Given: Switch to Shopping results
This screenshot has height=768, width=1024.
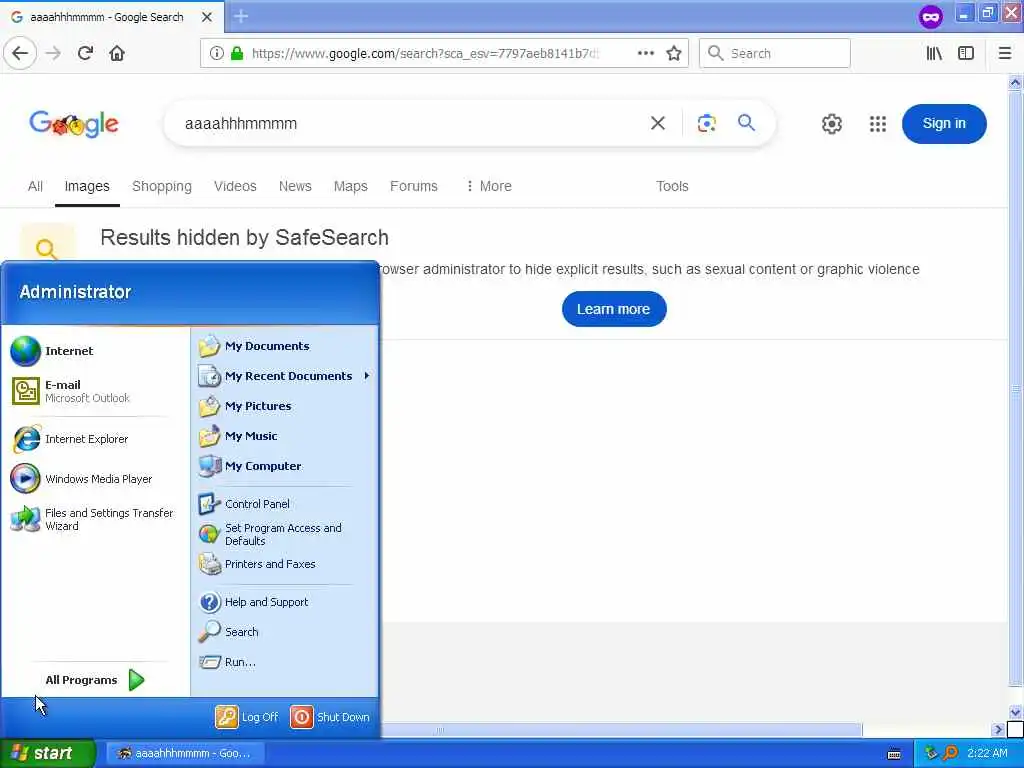Looking at the screenshot, I should (162, 186).
